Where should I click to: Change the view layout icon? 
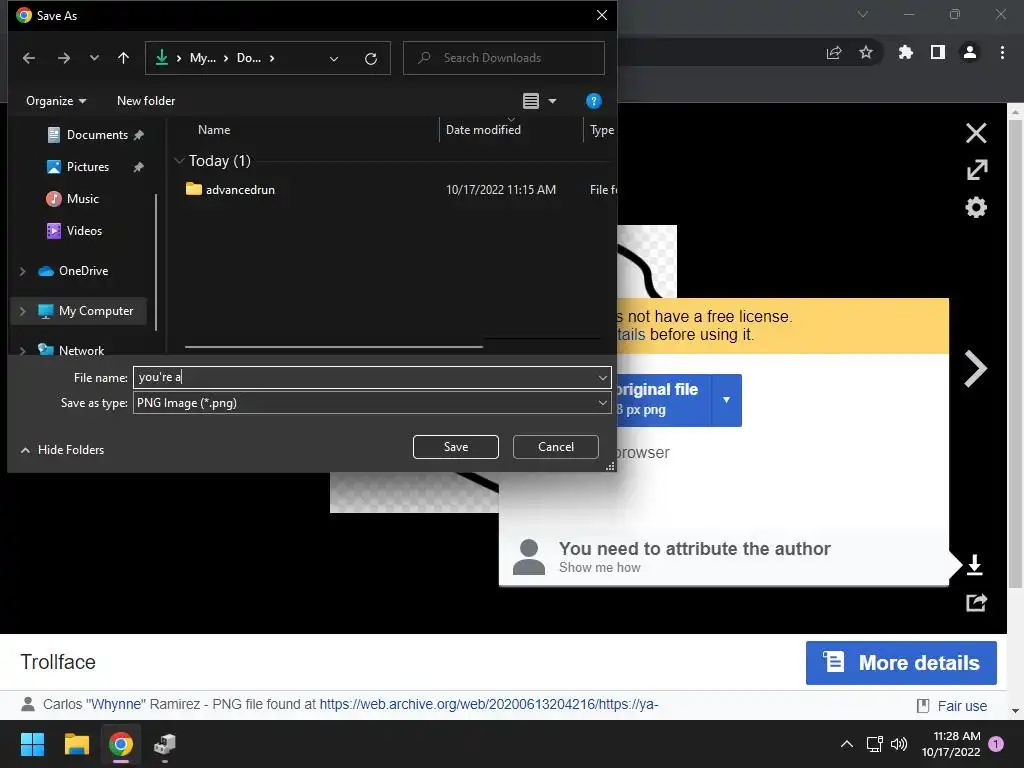click(531, 101)
